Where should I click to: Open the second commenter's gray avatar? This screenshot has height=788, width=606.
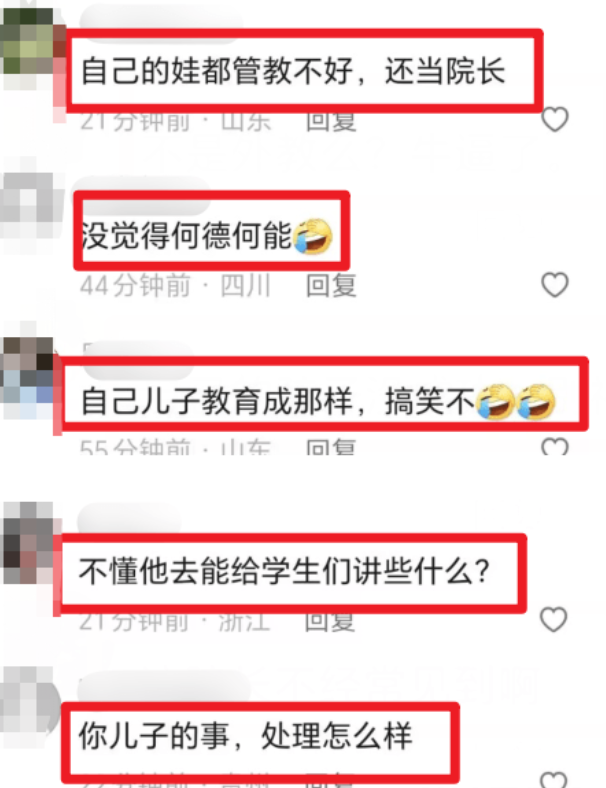click(28, 205)
